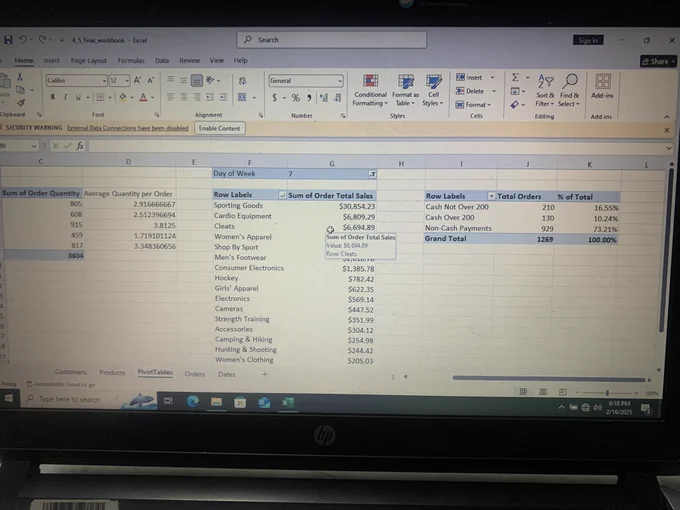The image size is (680, 510).
Task: Click the Cut scissors icon
Action: click(20, 77)
